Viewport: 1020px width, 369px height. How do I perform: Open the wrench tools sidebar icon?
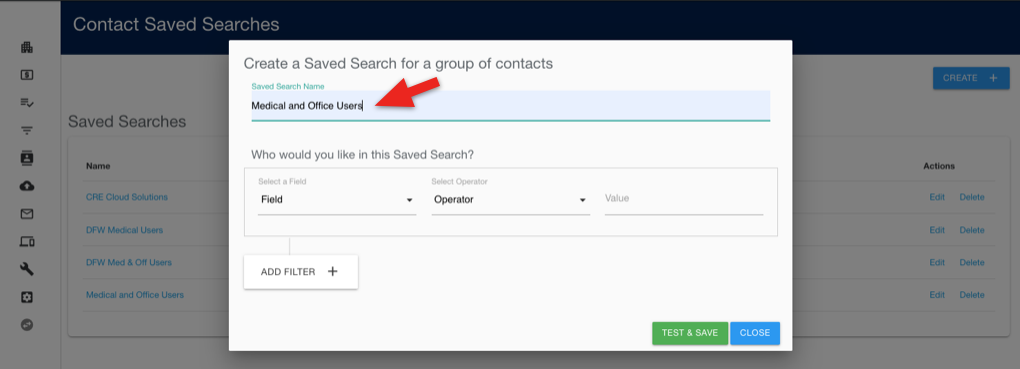click(27, 269)
